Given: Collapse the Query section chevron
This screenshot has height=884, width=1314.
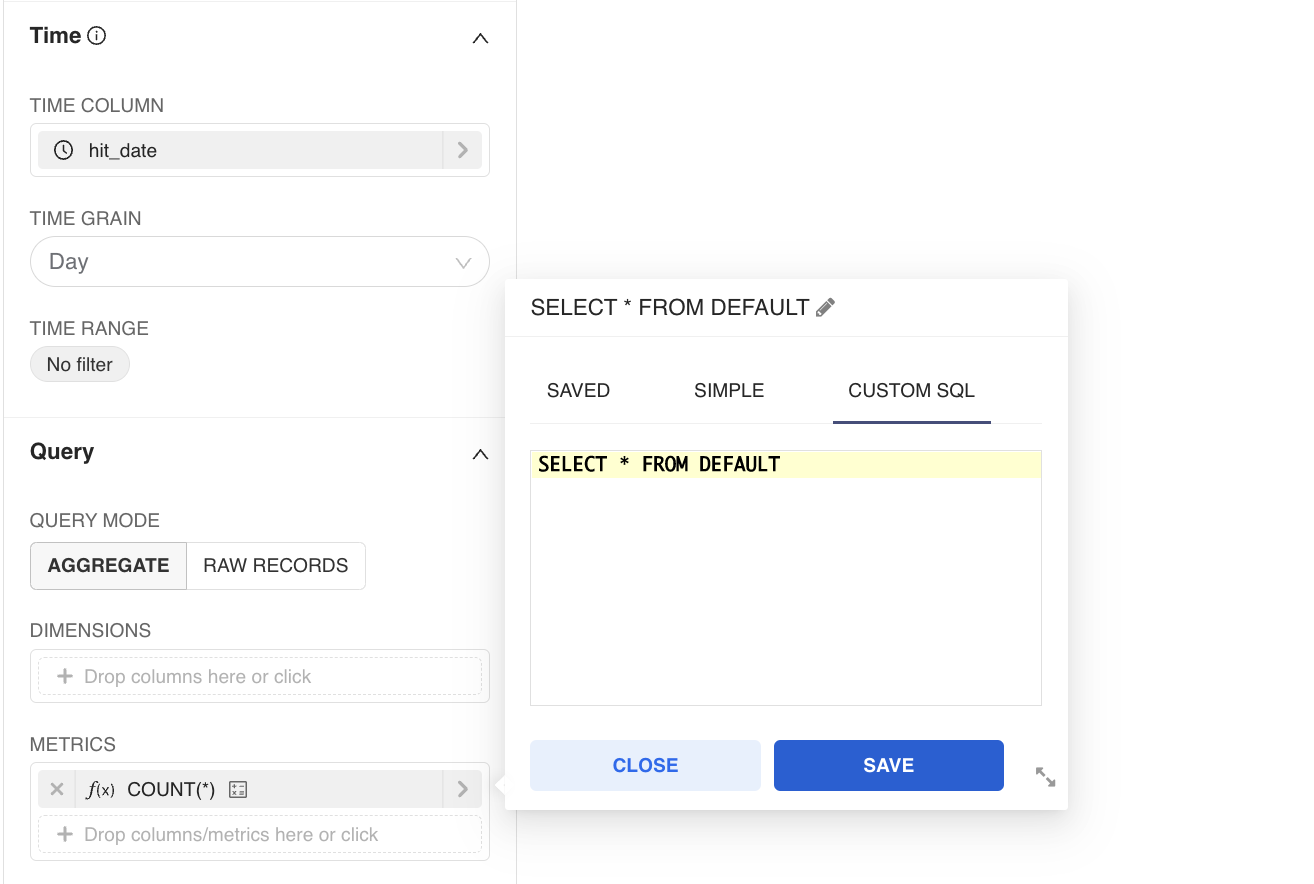Looking at the screenshot, I should (x=480, y=454).
